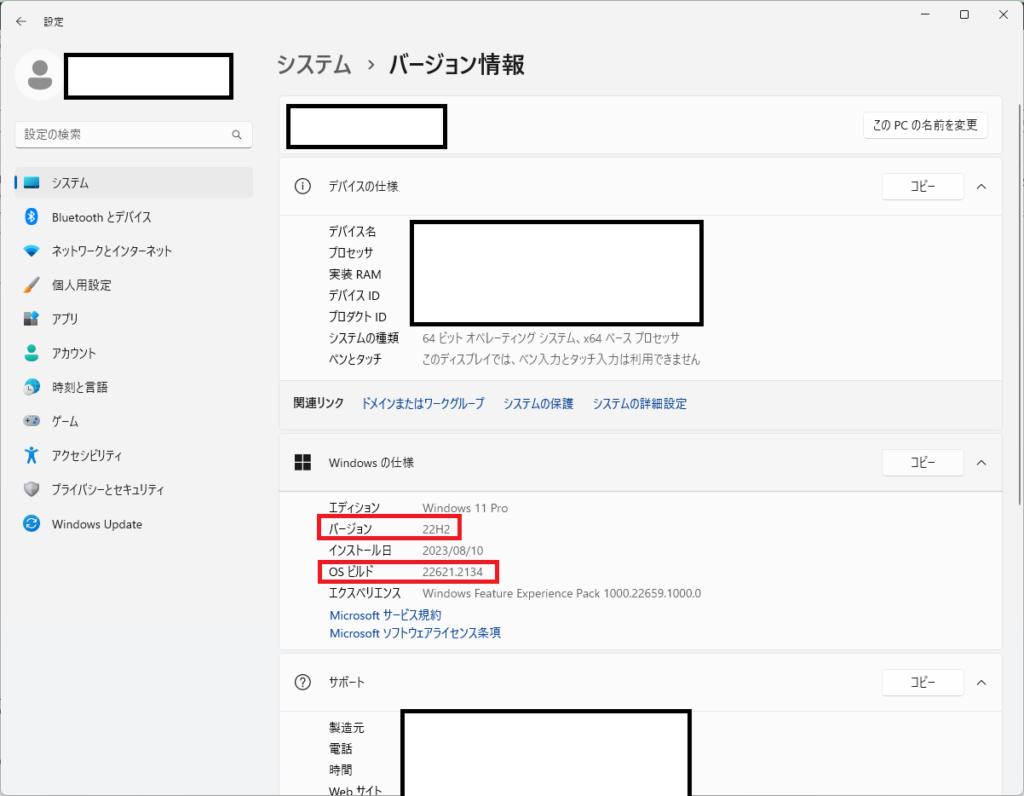Copy the デバイスの仕様 details
The height and width of the screenshot is (796, 1024).
tap(922, 187)
